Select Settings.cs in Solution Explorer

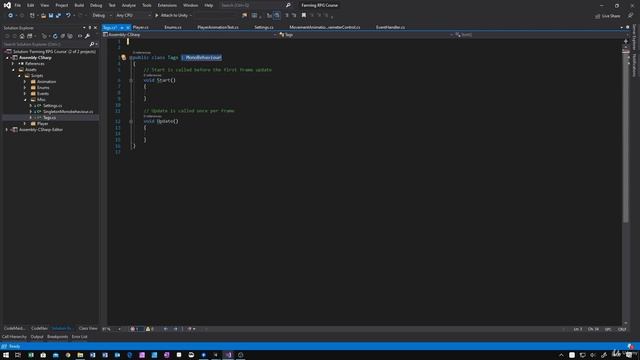(x=52, y=105)
